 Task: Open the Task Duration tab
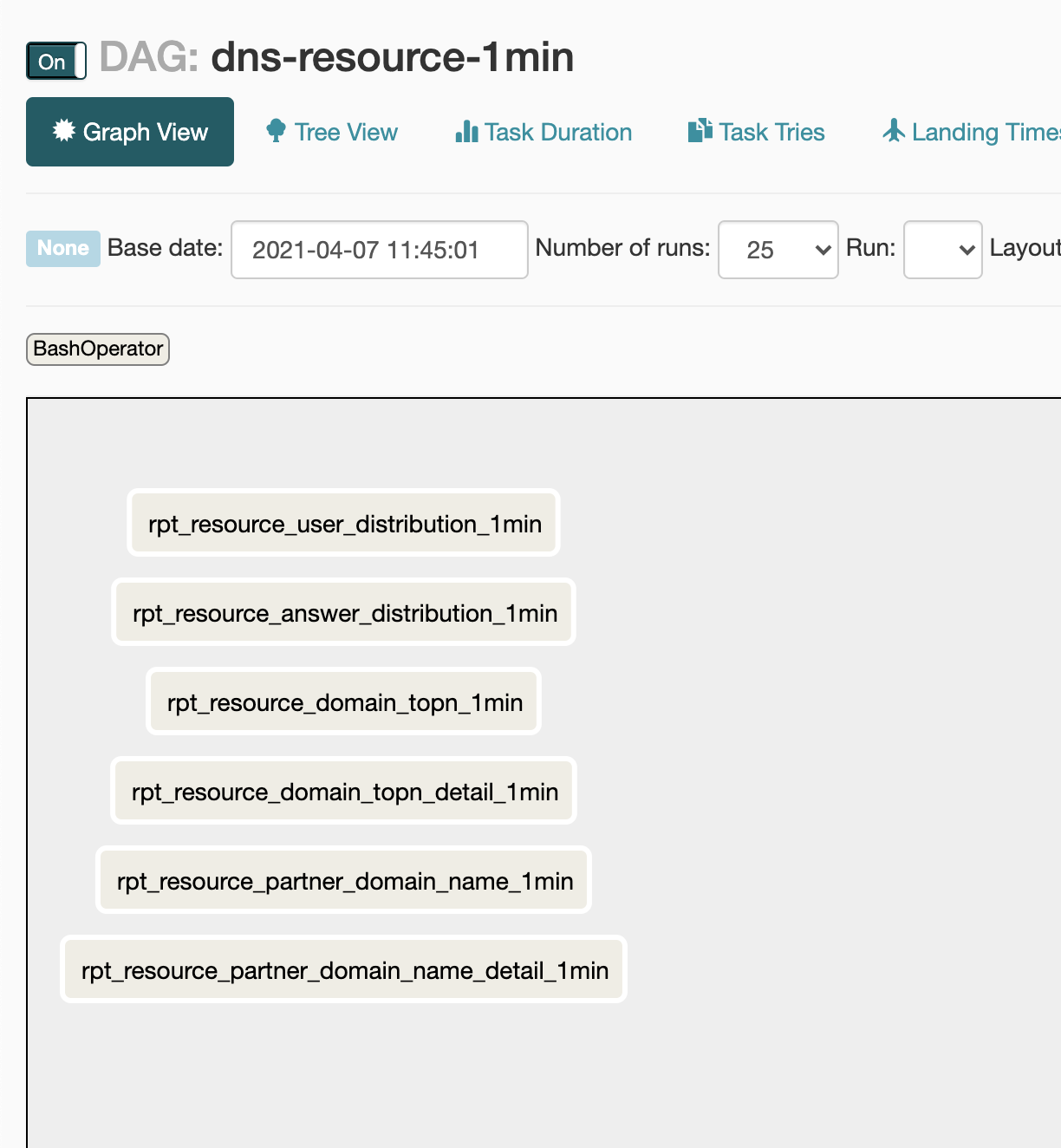[x=544, y=132]
